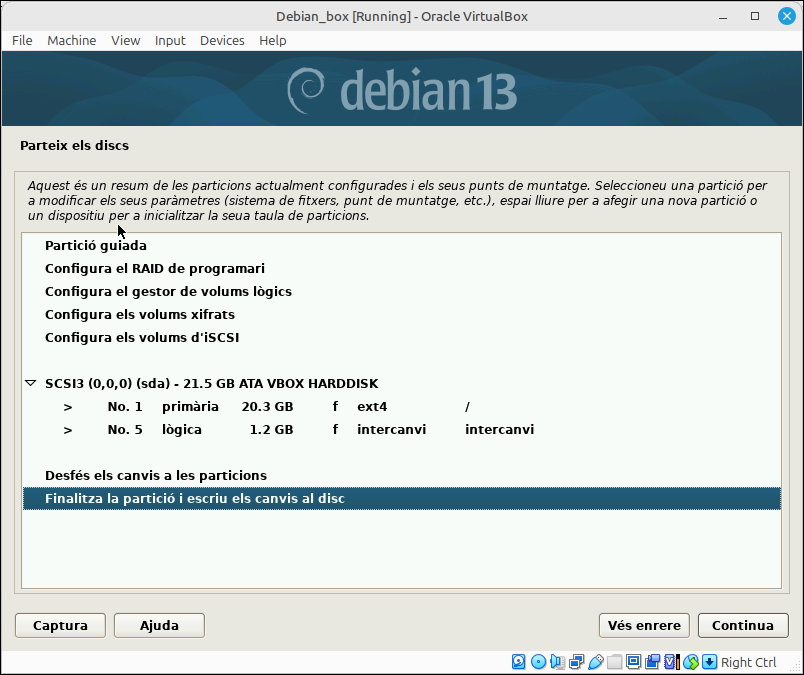Click the display settings status icon
This screenshot has height=675, width=804.
(633, 662)
